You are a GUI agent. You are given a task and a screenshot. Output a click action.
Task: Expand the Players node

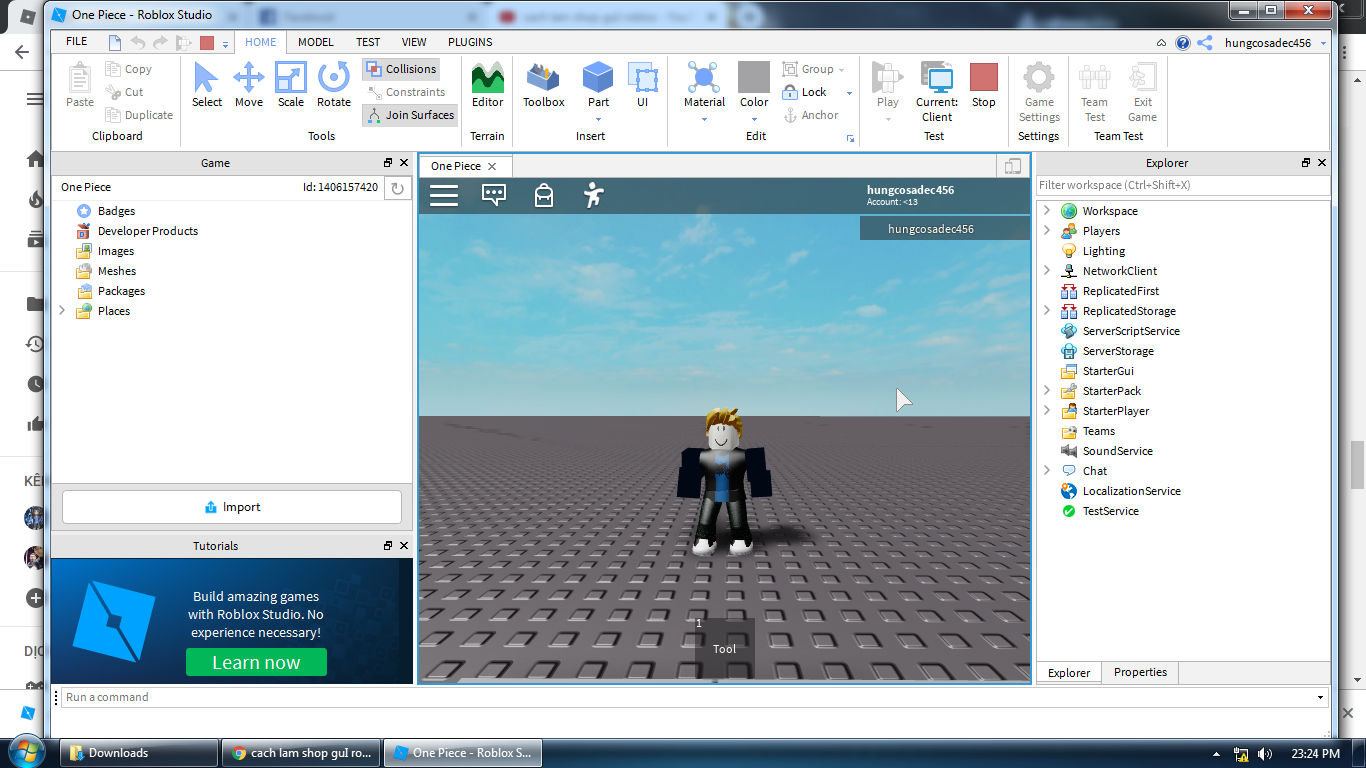coord(1047,231)
